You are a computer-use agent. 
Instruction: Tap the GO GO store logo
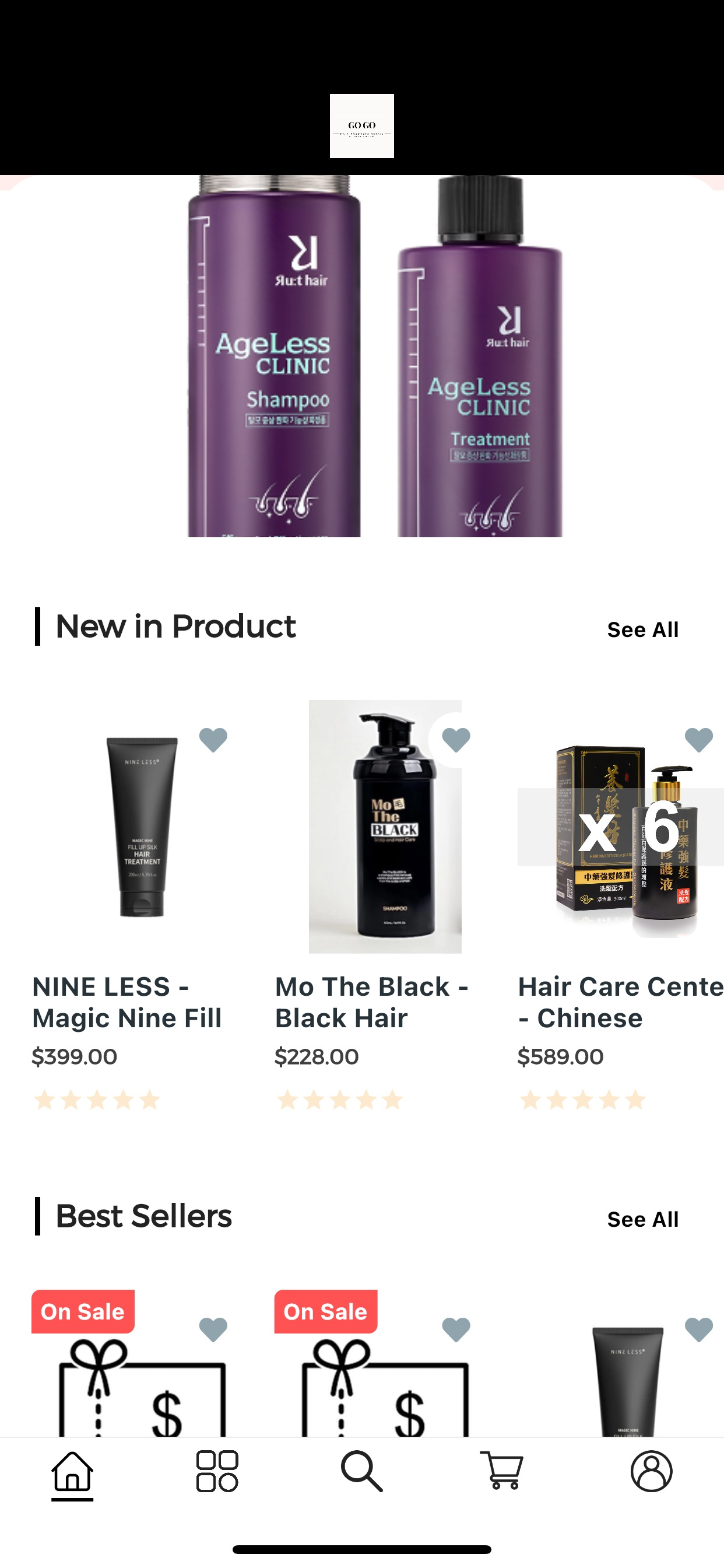[x=361, y=126]
